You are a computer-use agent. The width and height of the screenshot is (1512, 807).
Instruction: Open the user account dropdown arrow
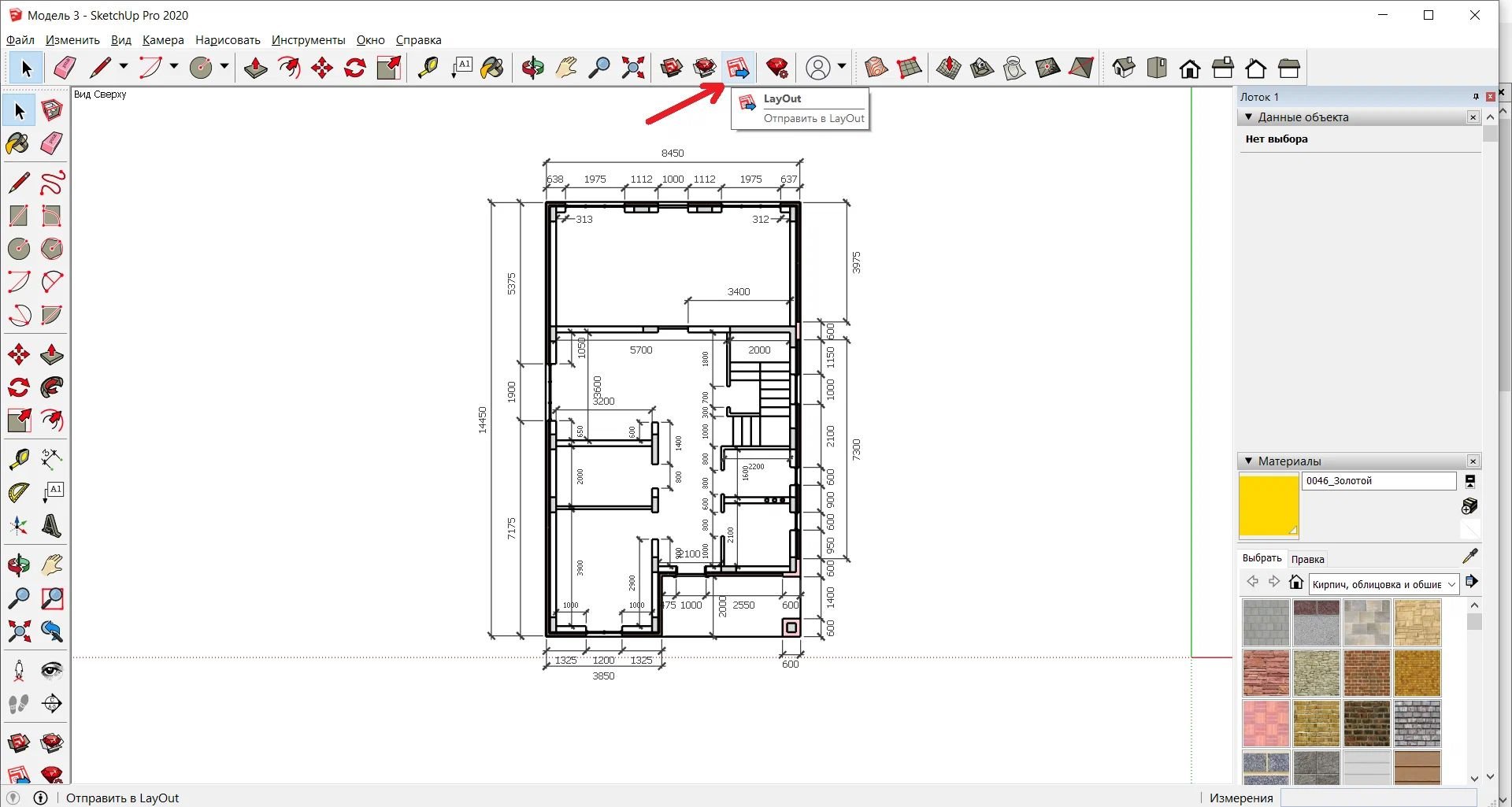842,67
